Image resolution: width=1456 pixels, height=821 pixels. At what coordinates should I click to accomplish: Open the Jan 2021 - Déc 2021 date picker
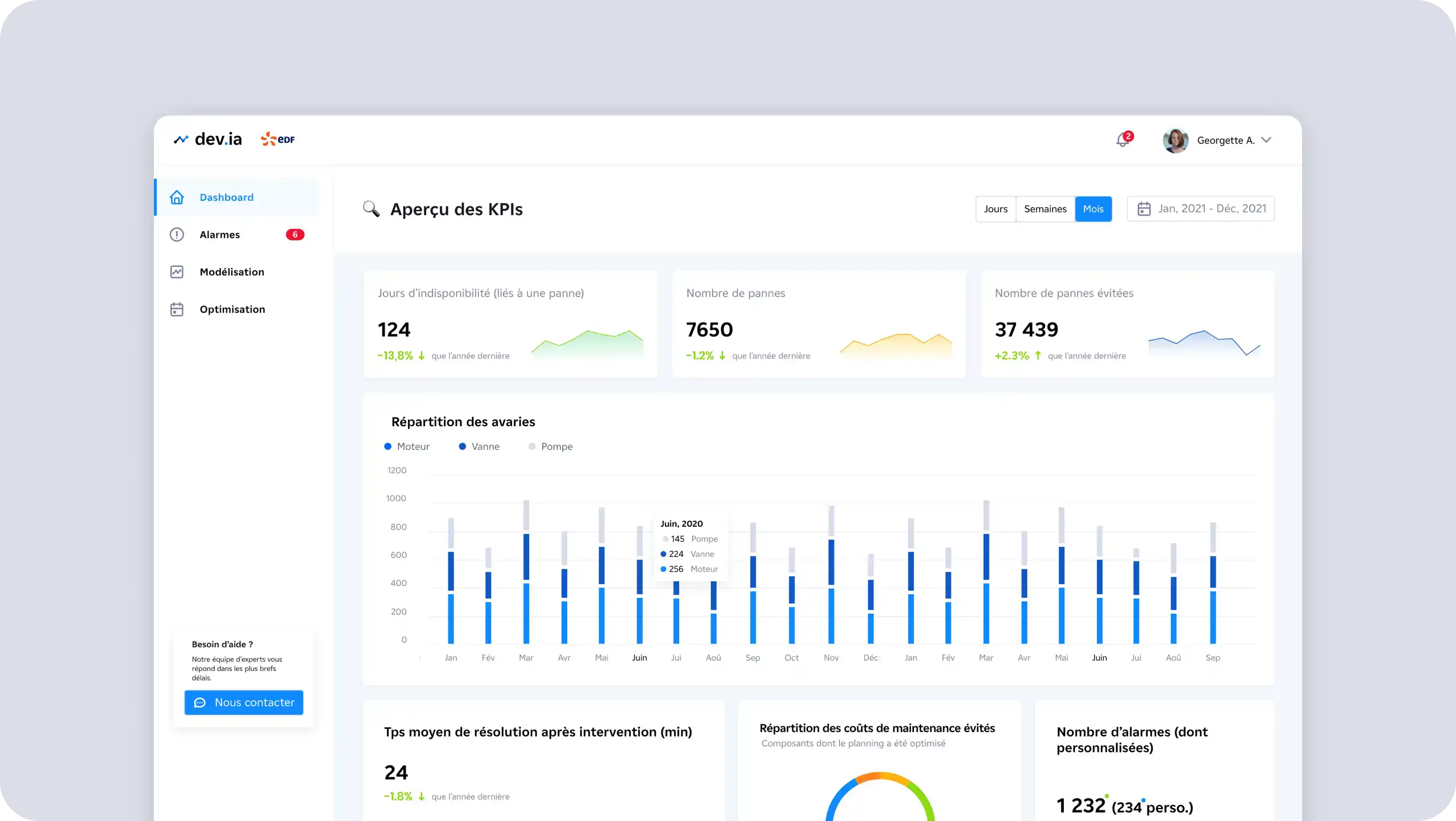1201,209
